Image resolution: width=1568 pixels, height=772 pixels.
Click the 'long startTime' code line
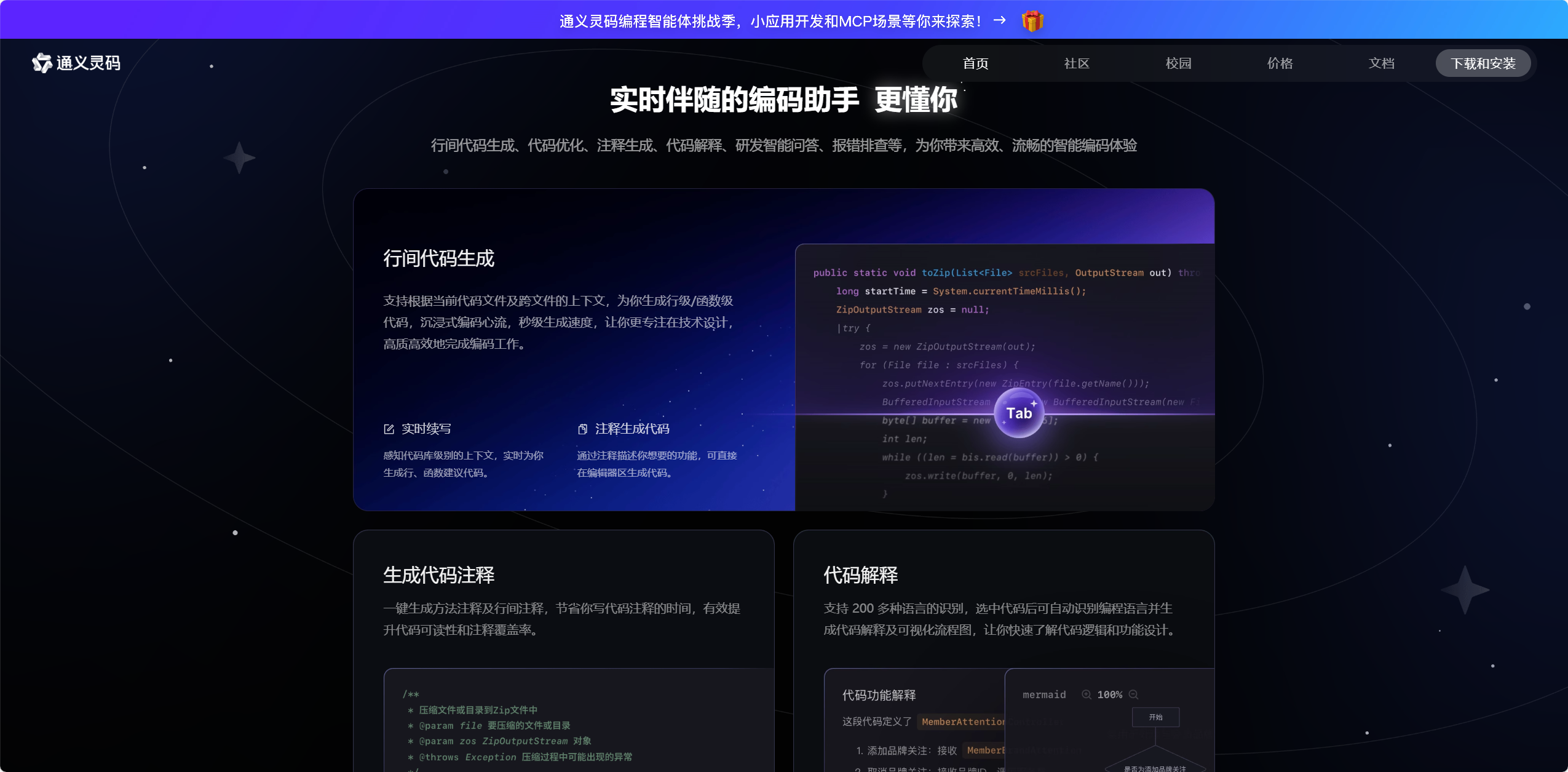tap(961, 291)
